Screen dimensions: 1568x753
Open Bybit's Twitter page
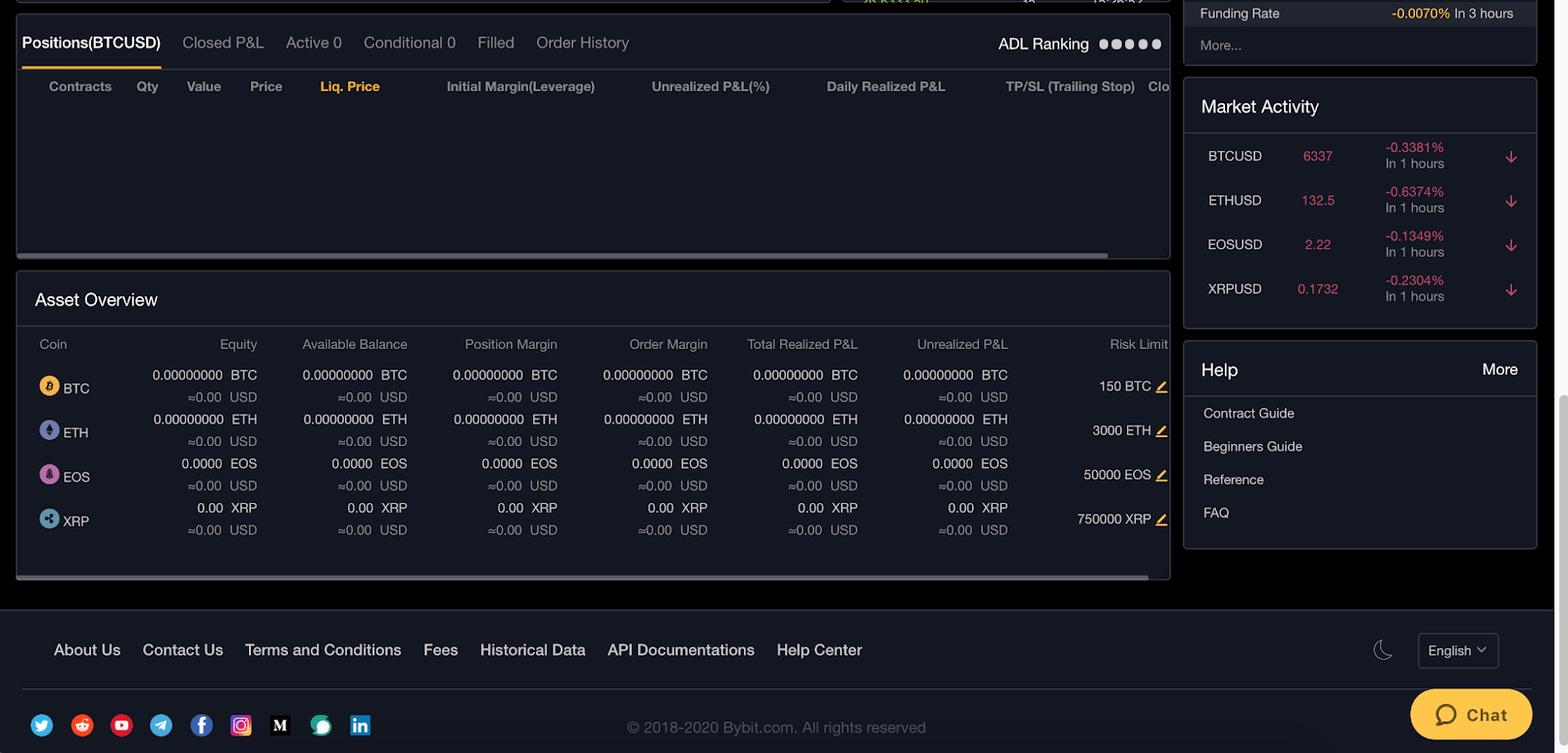pos(41,726)
